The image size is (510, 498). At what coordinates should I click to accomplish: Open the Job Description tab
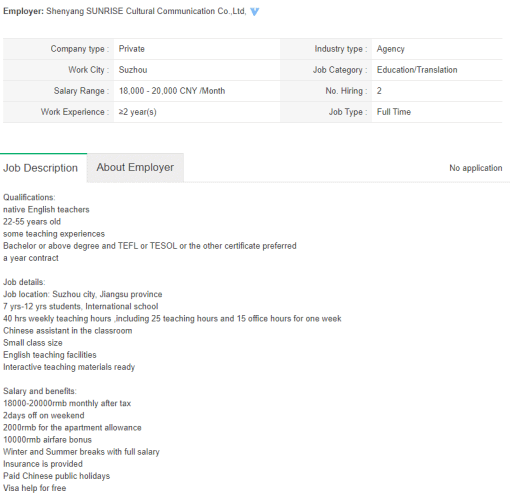(41, 168)
